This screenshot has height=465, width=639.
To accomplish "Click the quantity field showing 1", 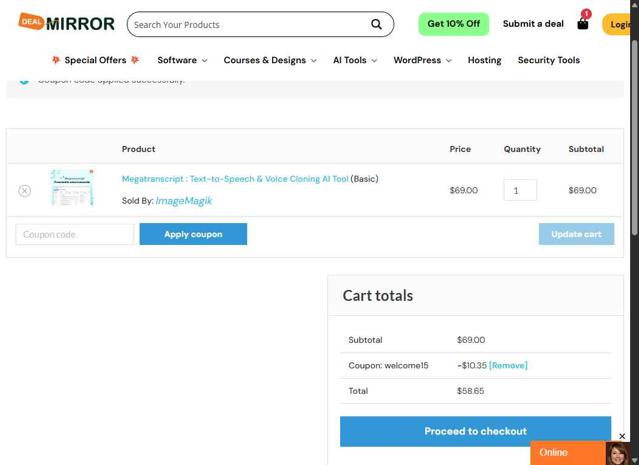I will coord(520,190).
